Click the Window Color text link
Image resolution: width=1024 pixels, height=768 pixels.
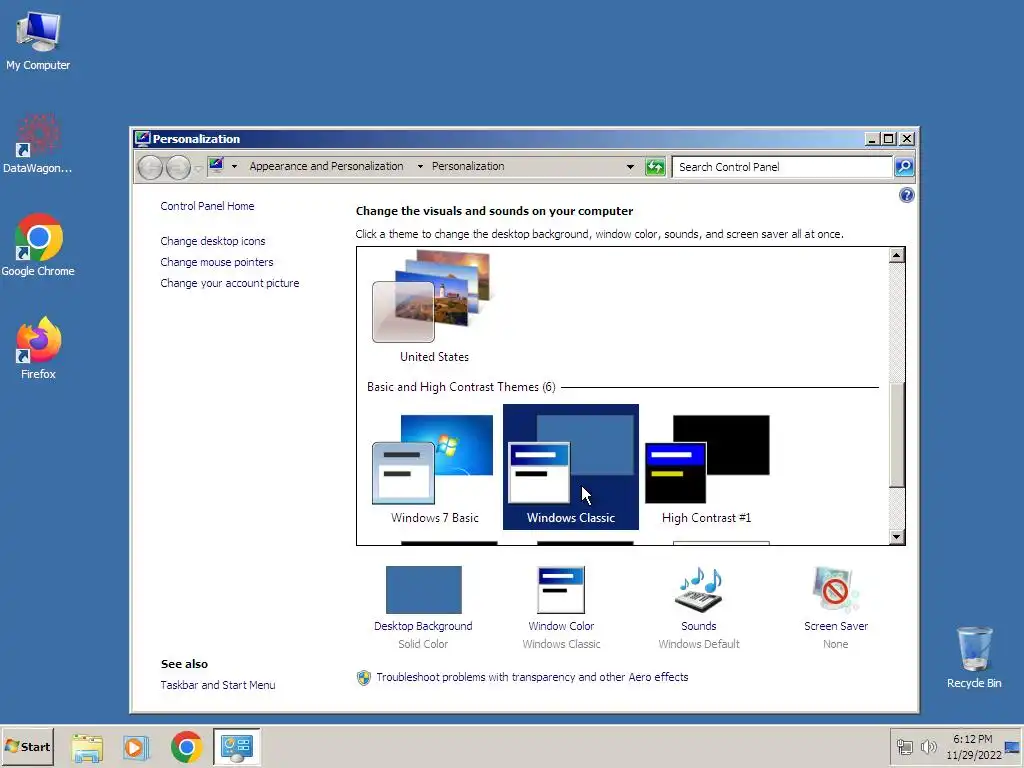pos(561,626)
